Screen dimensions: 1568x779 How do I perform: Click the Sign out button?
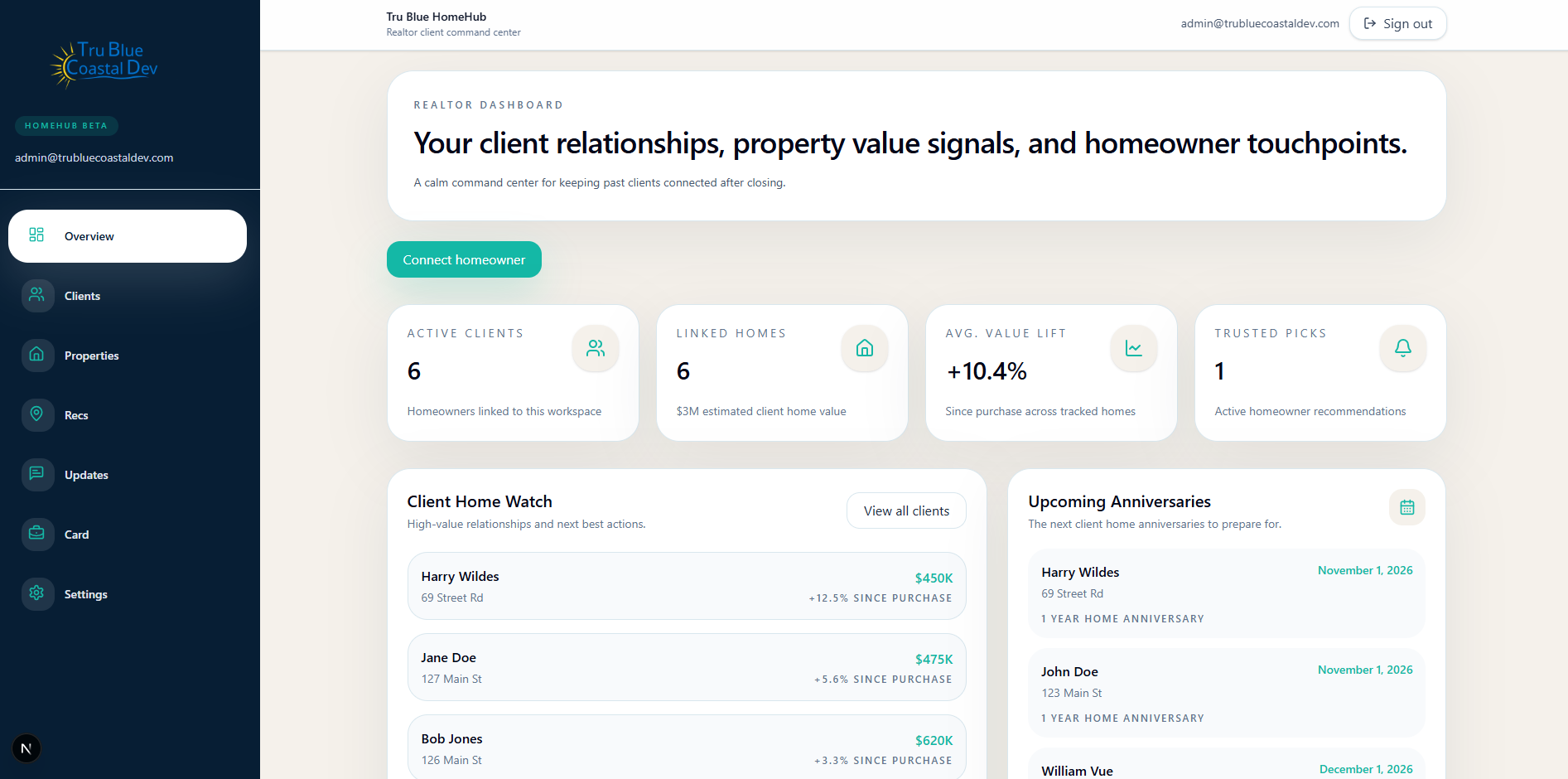tap(1397, 23)
